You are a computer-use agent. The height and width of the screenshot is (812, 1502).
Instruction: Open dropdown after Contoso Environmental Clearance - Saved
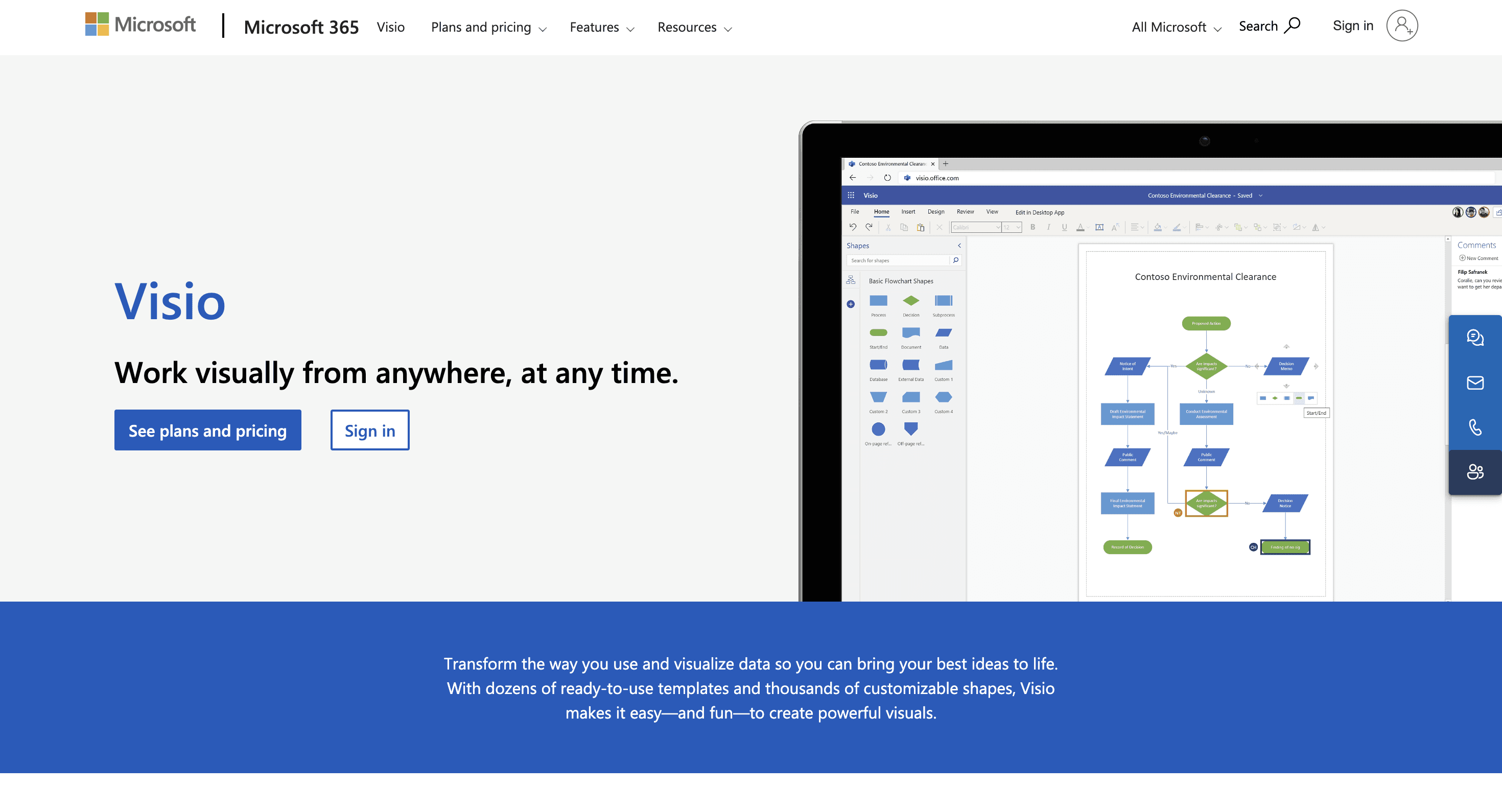click(1261, 196)
